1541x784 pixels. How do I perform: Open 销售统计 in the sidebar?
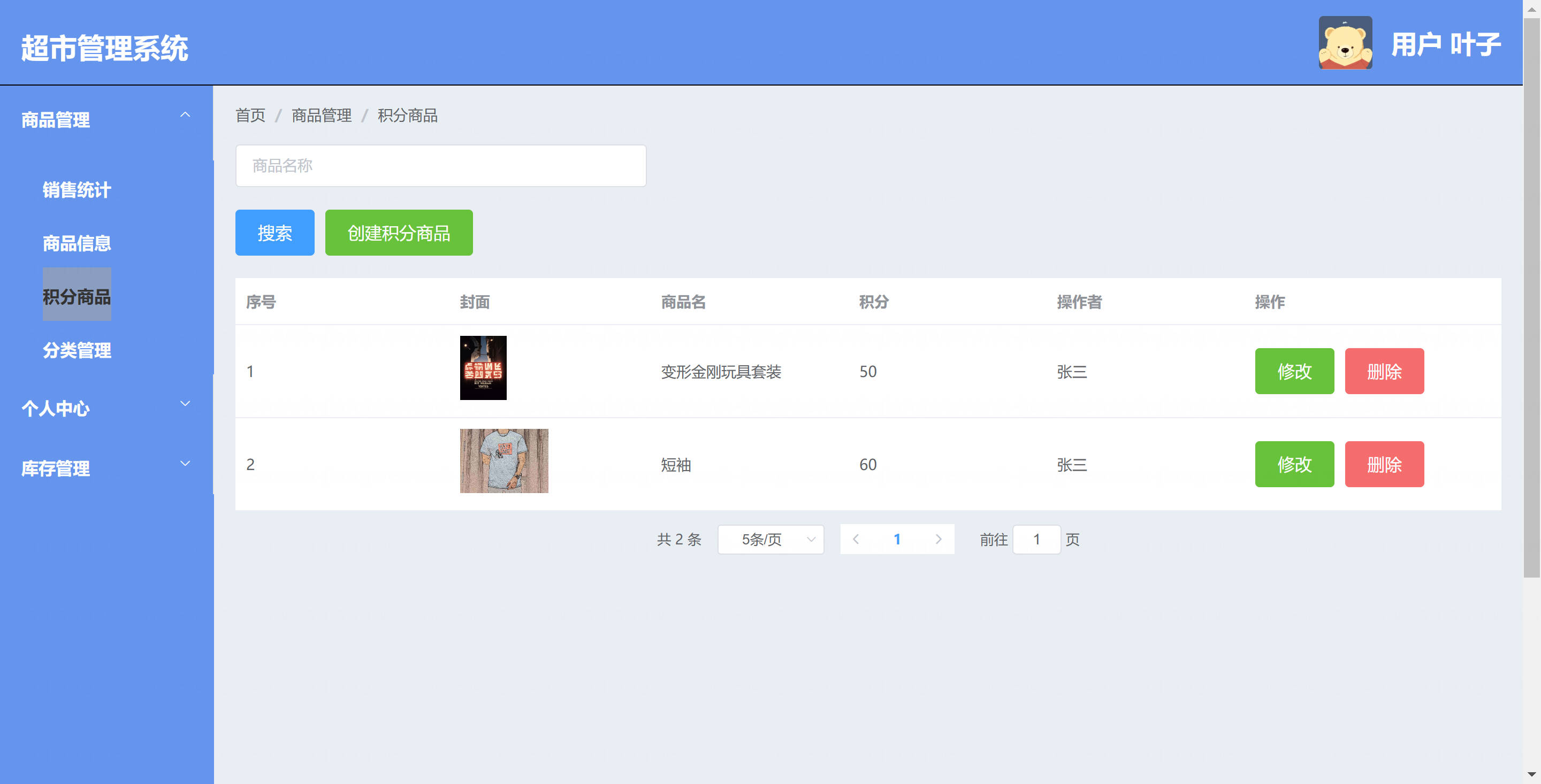point(77,189)
